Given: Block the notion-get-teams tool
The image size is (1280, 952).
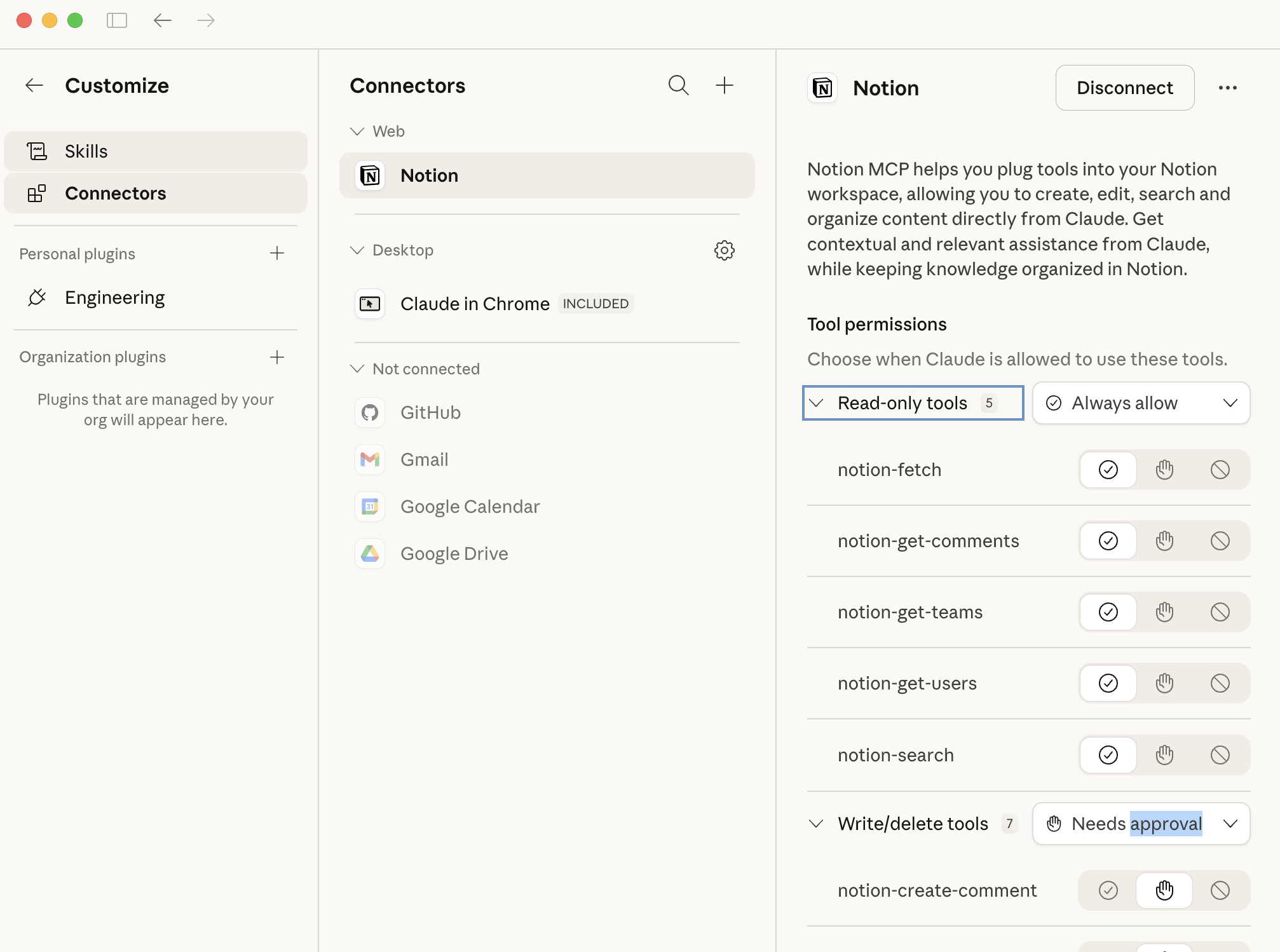Looking at the screenshot, I should pyautogui.click(x=1220, y=612).
